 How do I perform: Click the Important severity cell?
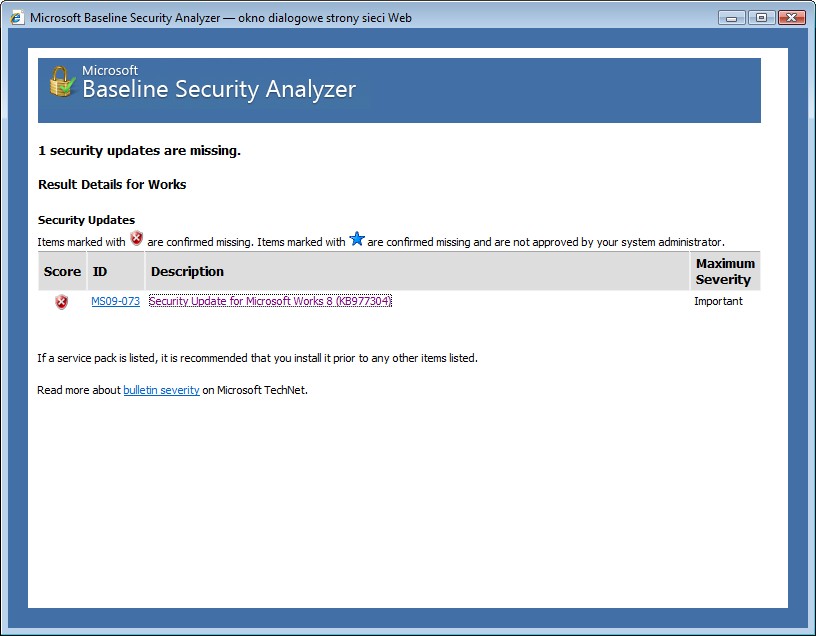point(718,301)
